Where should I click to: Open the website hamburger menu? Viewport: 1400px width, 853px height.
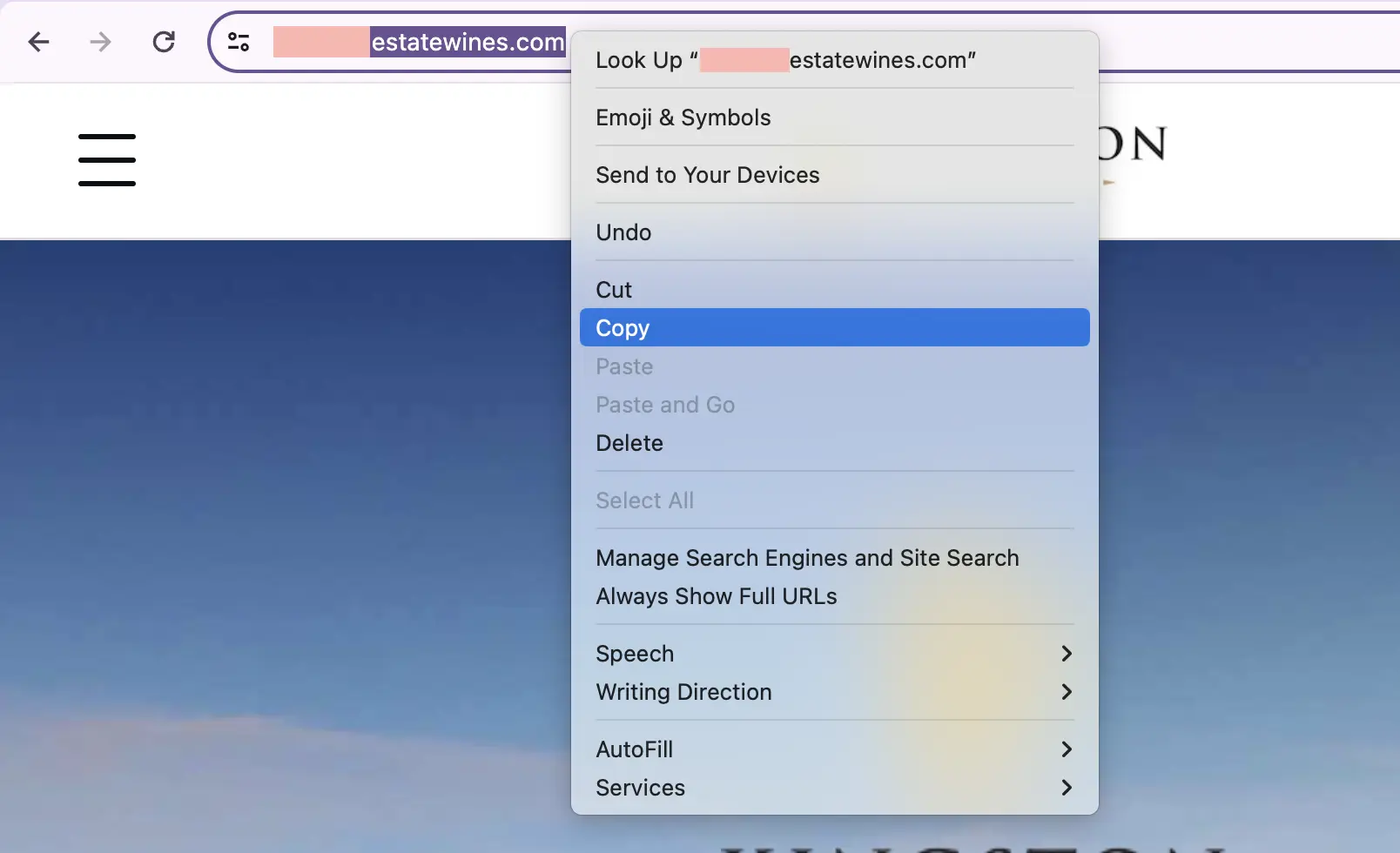point(107,160)
